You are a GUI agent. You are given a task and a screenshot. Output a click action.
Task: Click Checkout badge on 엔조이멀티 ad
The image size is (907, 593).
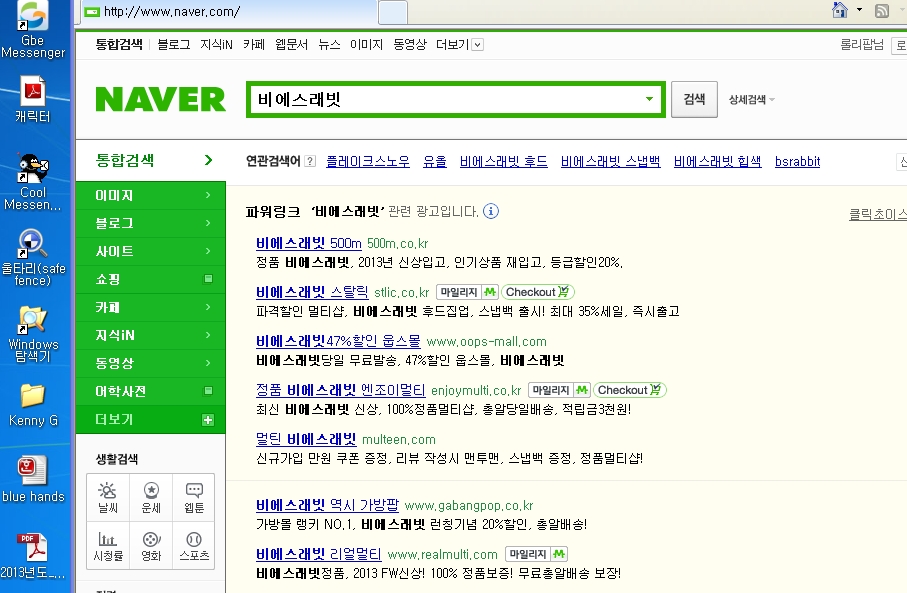pos(630,390)
